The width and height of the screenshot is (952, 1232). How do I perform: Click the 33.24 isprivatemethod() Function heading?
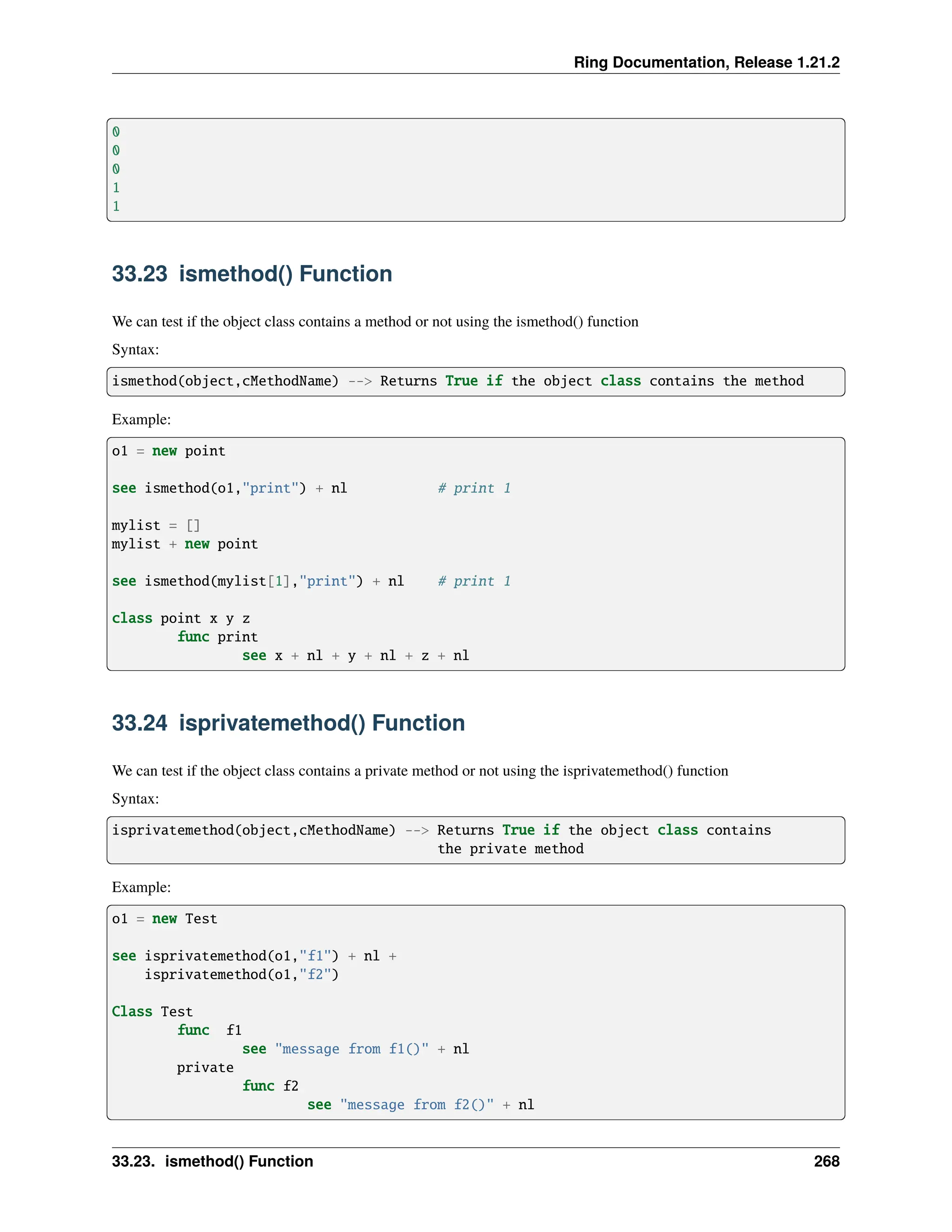(288, 723)
